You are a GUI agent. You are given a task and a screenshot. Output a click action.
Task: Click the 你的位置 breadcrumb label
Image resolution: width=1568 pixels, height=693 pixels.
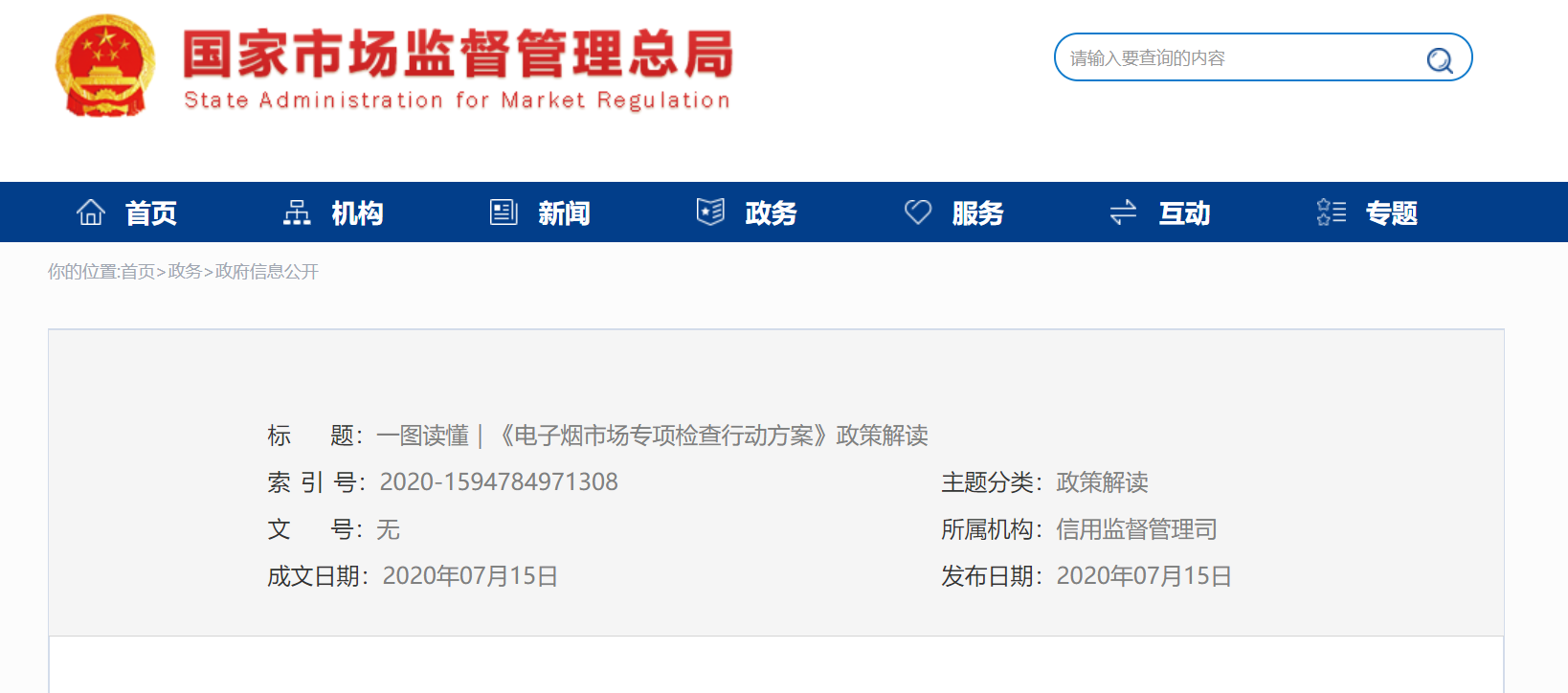point(82,272)
